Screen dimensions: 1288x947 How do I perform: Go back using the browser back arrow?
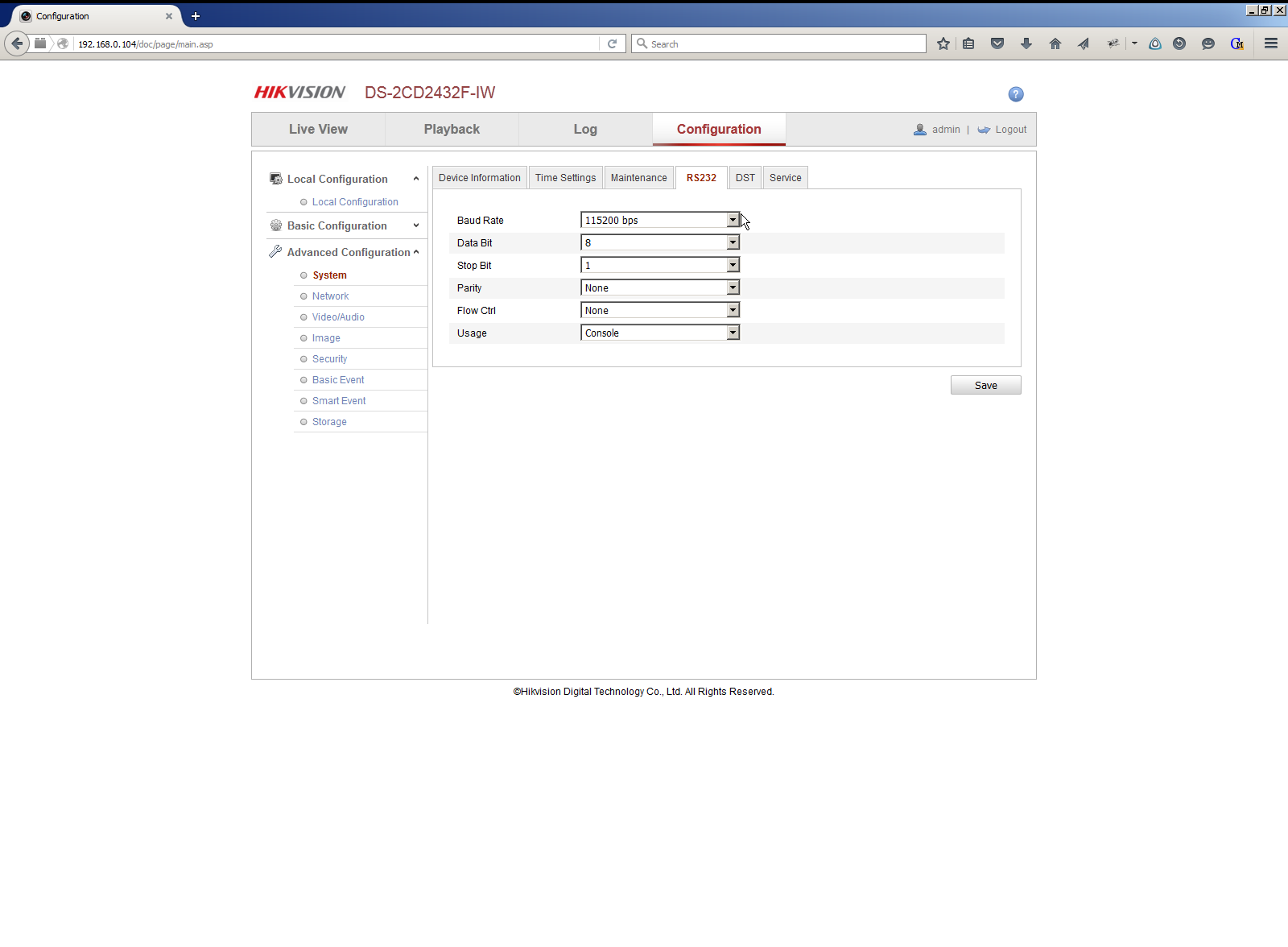[17, 43]
